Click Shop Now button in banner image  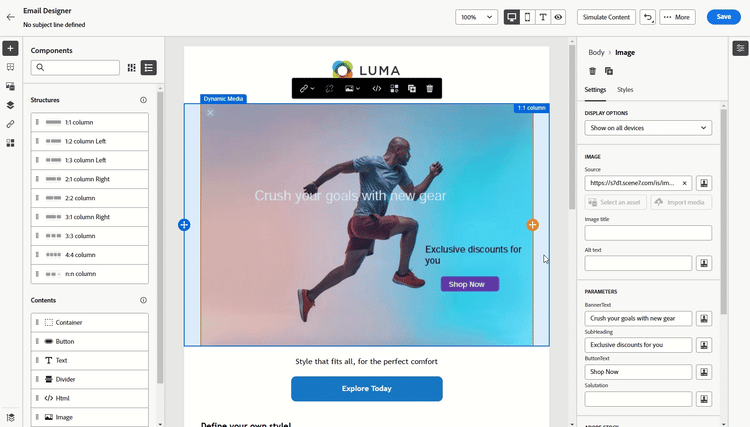(470, 284)
